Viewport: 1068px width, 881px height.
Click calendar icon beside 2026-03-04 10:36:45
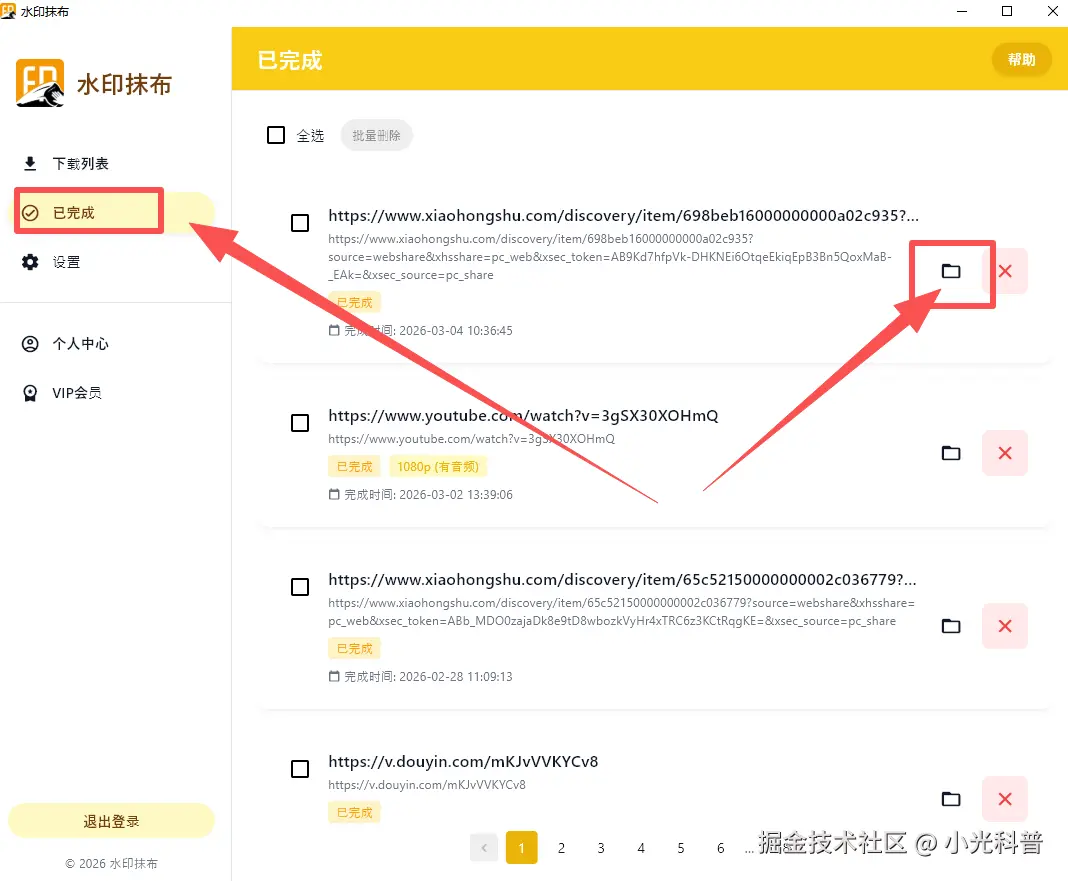334,330
